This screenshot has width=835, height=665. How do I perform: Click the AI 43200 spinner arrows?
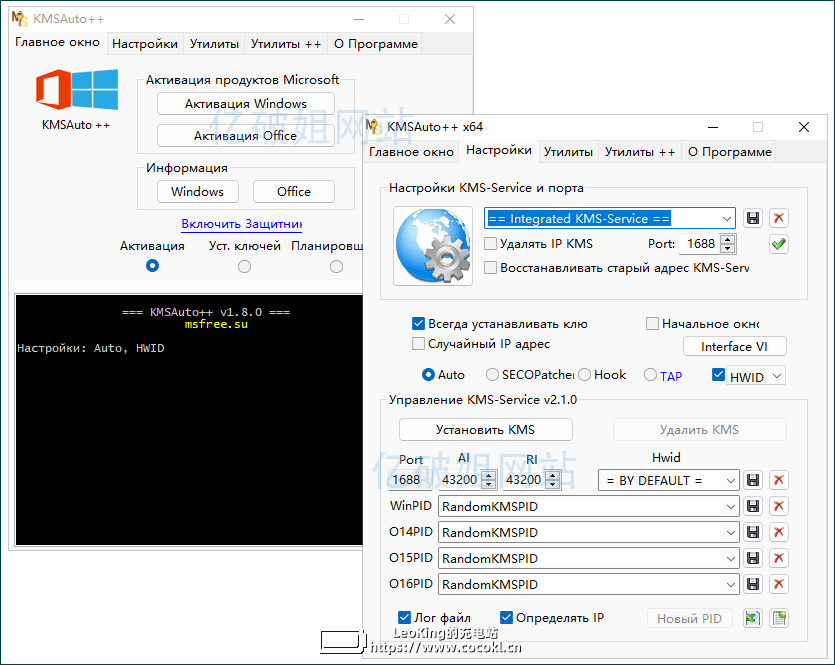pyautogui.click(x=489, y=480)
